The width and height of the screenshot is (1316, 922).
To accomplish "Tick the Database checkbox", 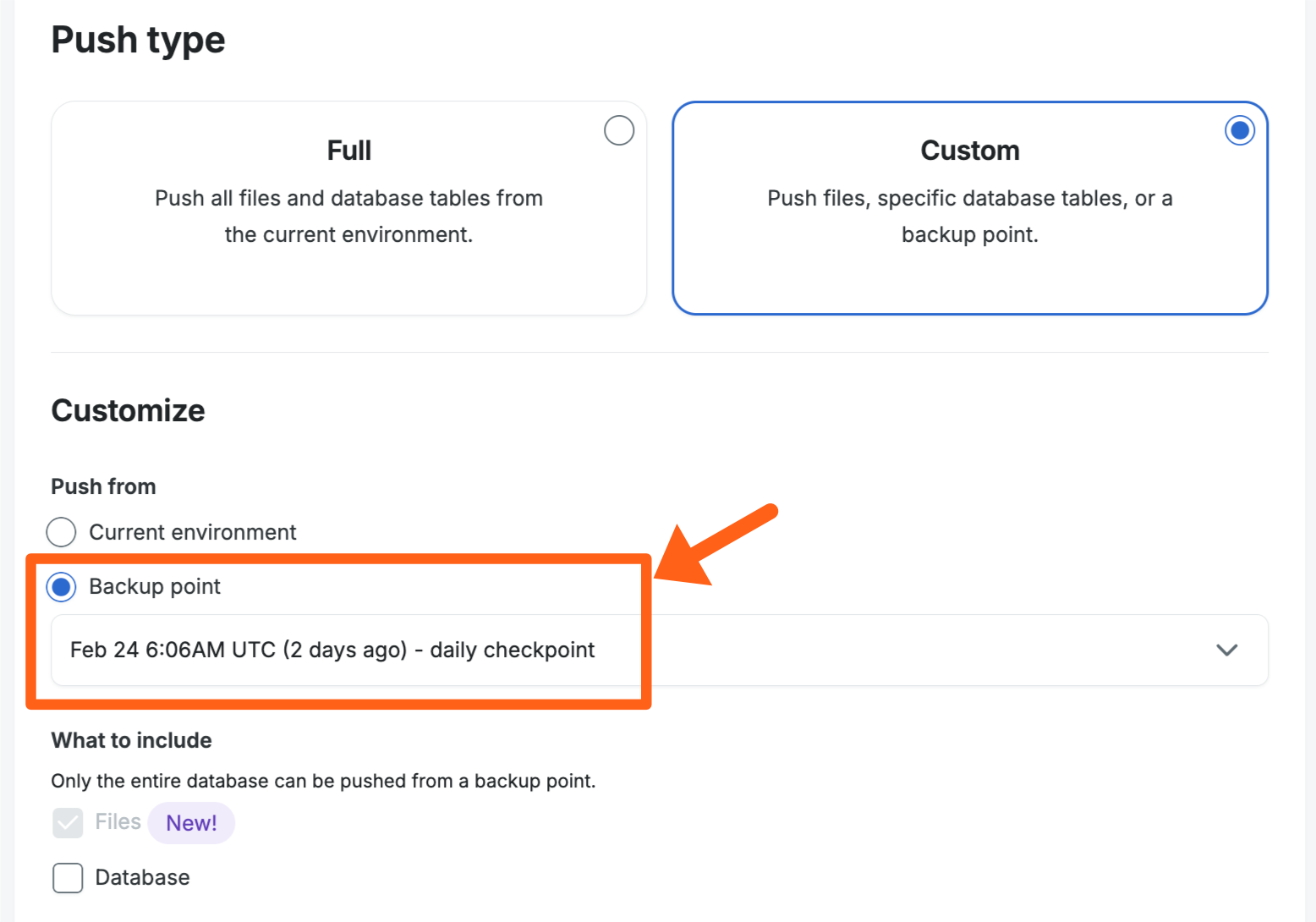I will pos(68,878).
